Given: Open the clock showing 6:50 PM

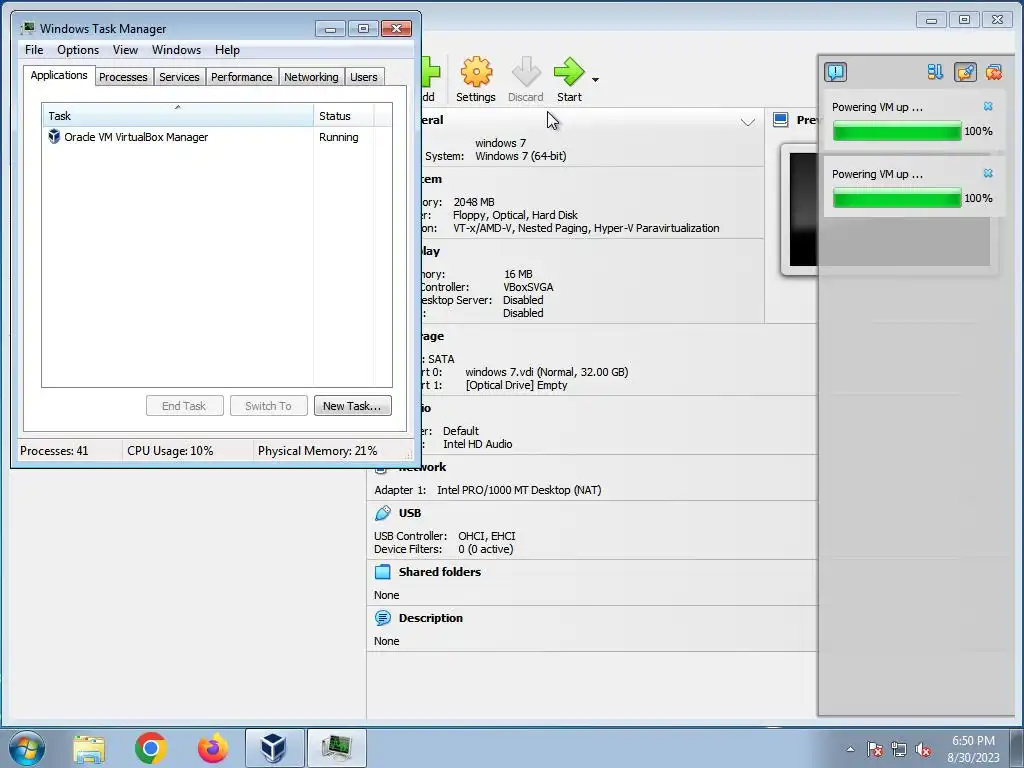Looking at the screenshot, I should [973, 749].
